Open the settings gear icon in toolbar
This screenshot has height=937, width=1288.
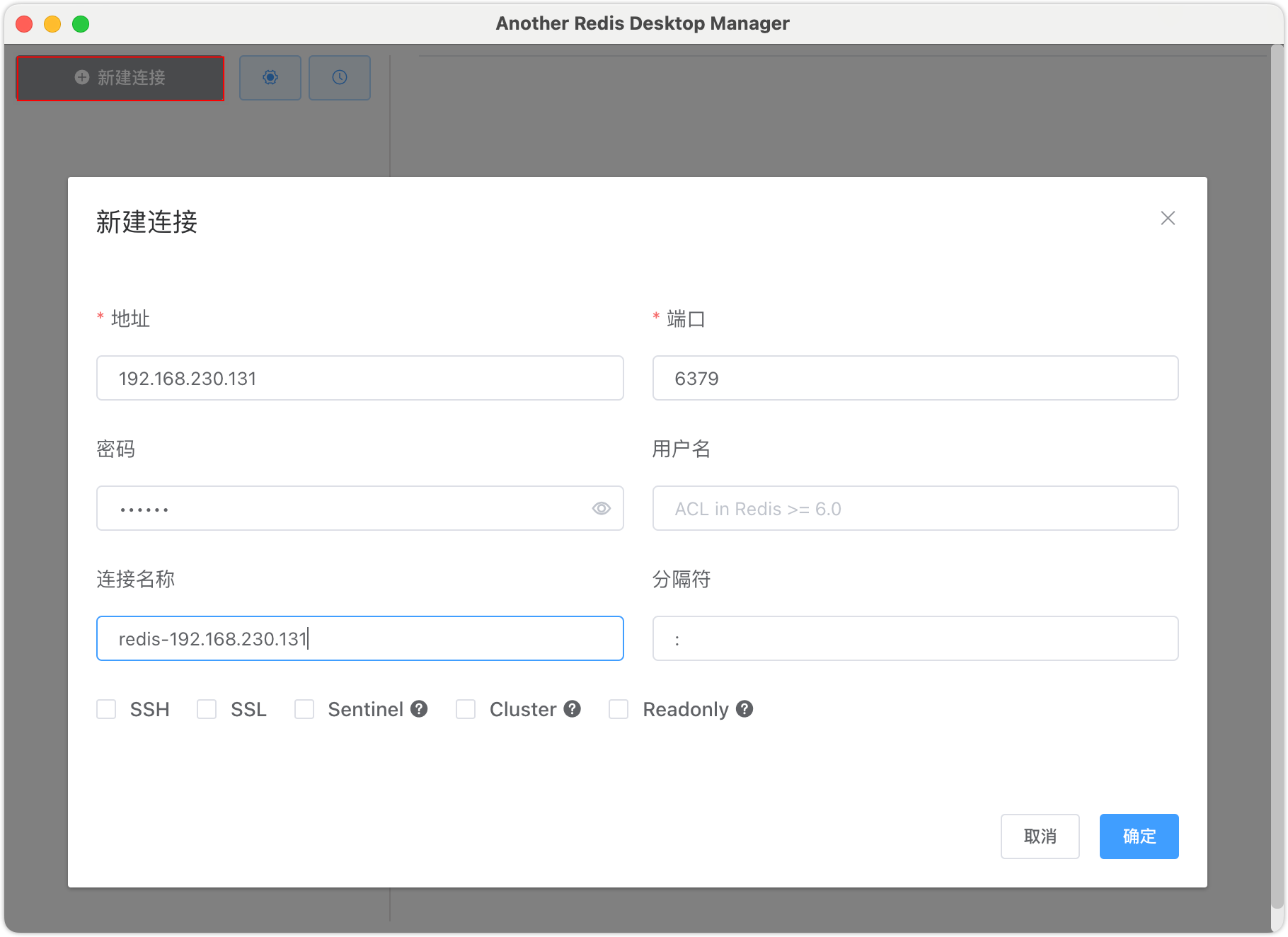[270, 78]
